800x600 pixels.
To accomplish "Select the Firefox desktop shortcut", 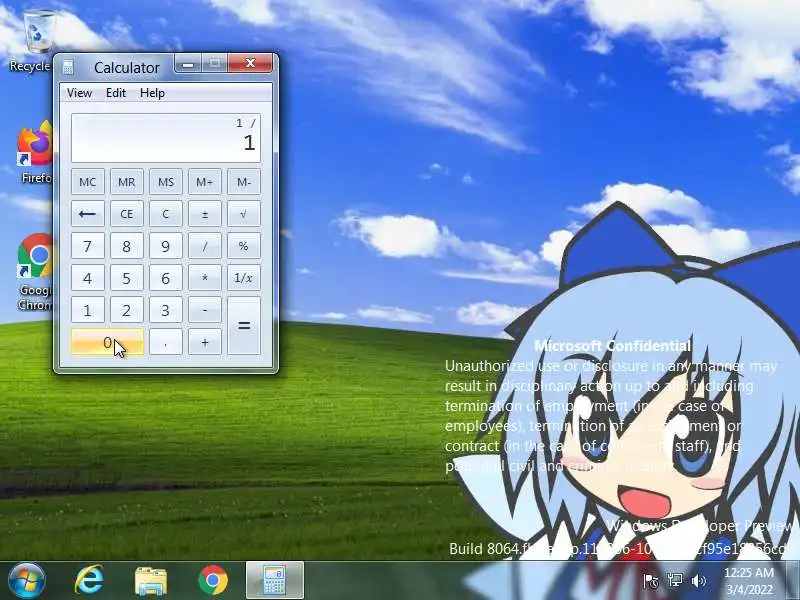I will click(x=35, y=152).
